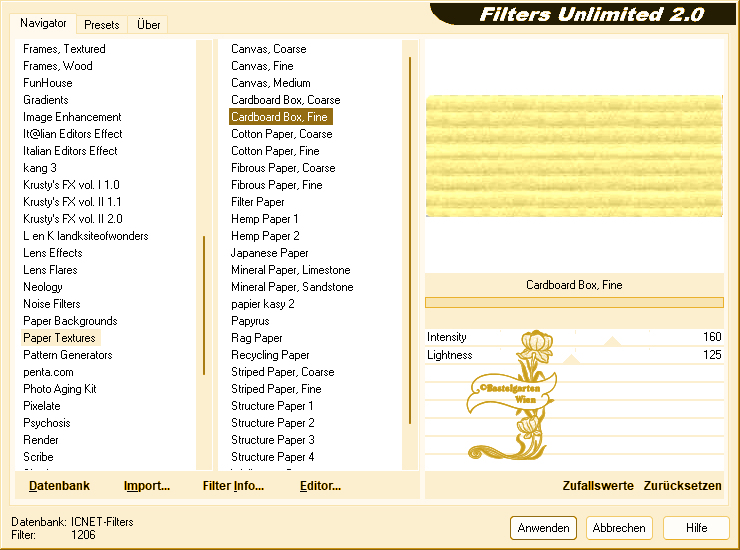Choose the Render category
The width and height of the screenshot is (740, 550).
tap(41, 440)
